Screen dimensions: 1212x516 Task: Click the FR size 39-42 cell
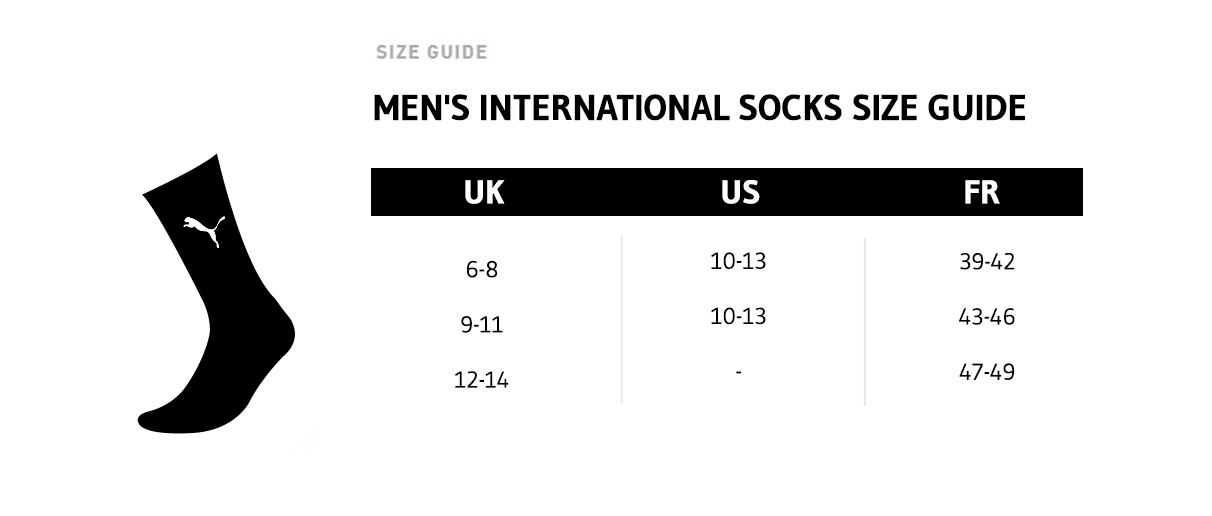[986, 262]
